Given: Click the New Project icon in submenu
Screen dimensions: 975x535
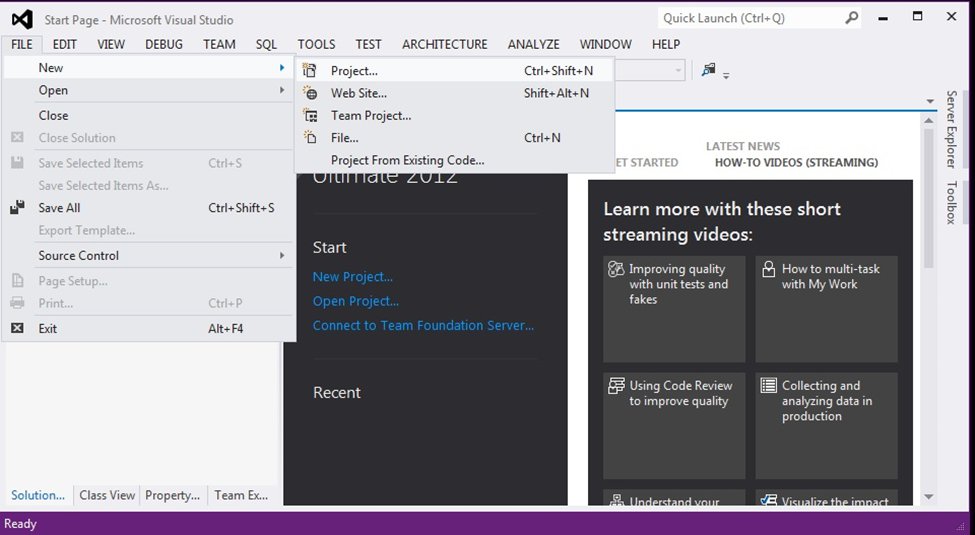Looking at the screenshot, I should [310, 71].
